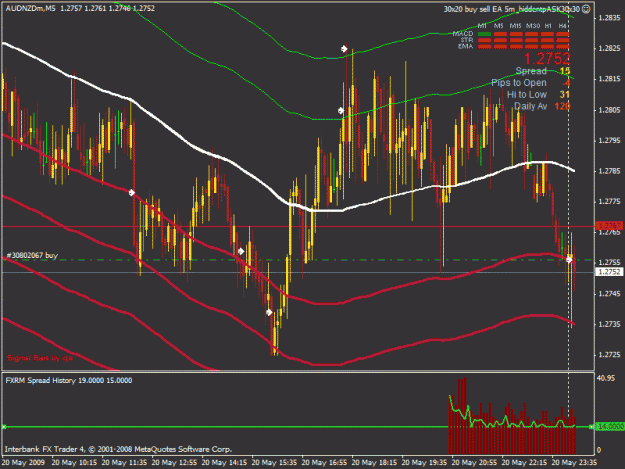This screenshot has height=469, width=625.
Task: Click the white 1.2752 current price tag on axis
Action: (x=609, y=272)
